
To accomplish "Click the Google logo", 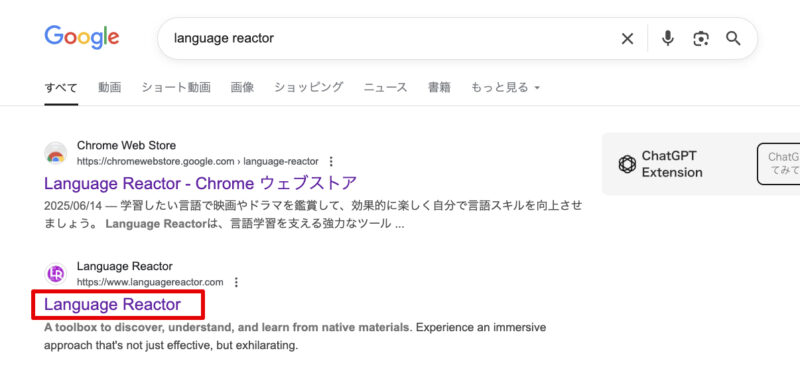I will coord(82,37).
